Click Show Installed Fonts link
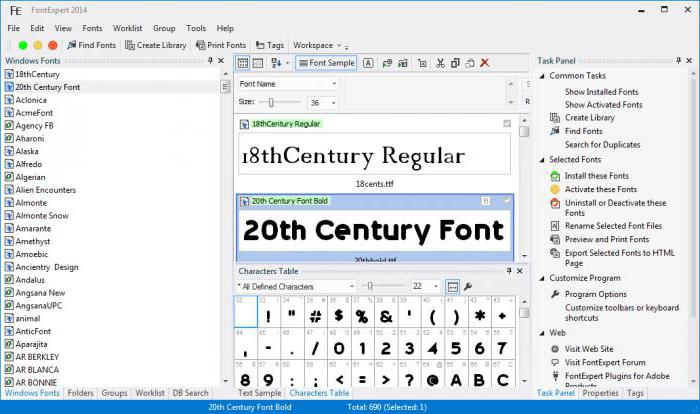Viewport: 700px width, 414px height. 601,92
